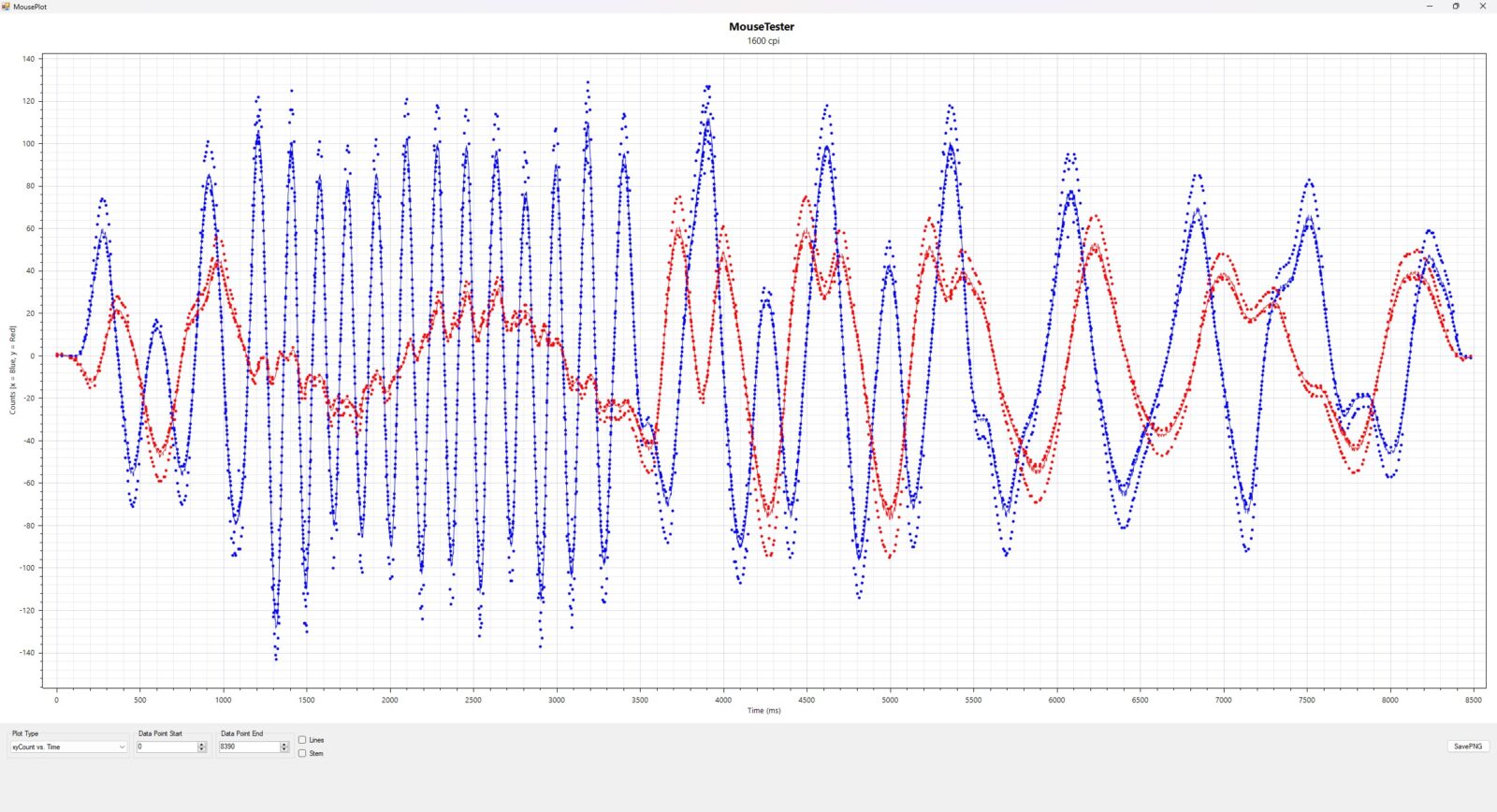
Task: Click the Data Point Start input field
Action: [167, 747]
